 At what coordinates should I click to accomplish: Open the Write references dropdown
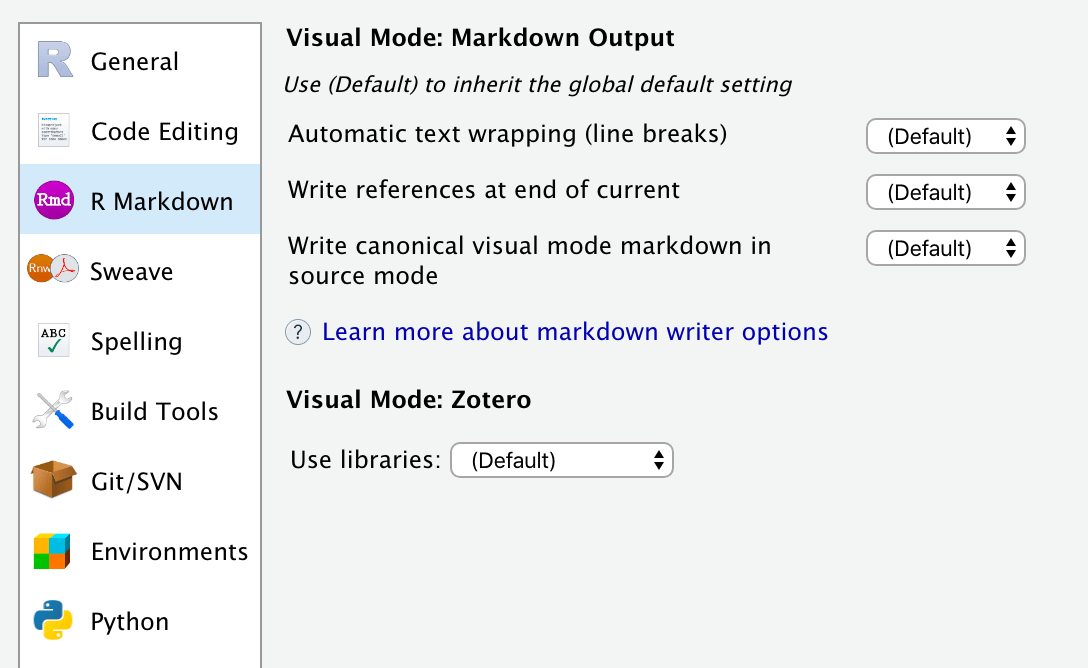click(x=945, y=192)
